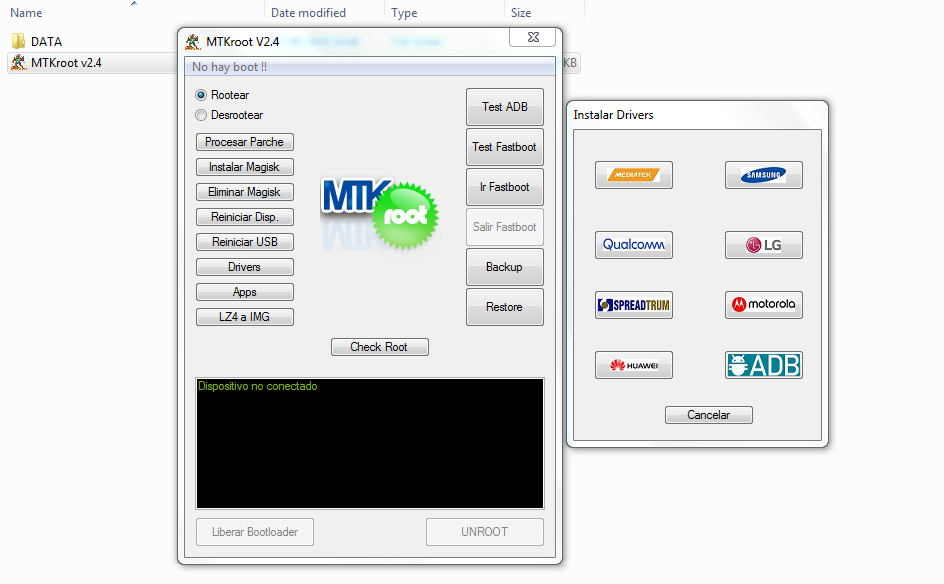The height and width of the screenshot is (584, 944).
Task: Install MediaTek drivers
Action: point(633,175)
